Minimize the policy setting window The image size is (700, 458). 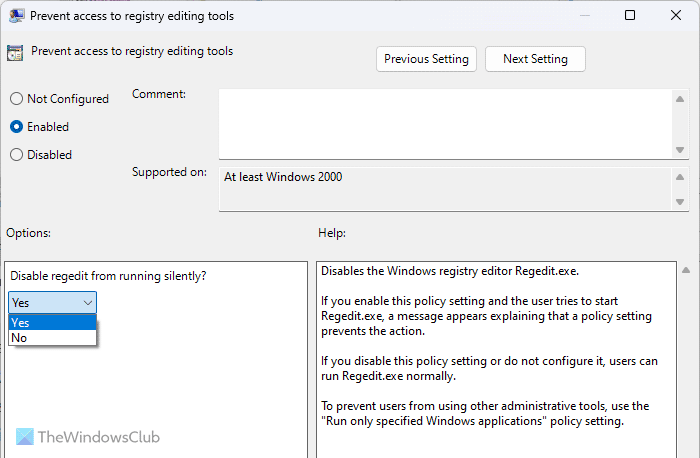coord(583,15)
